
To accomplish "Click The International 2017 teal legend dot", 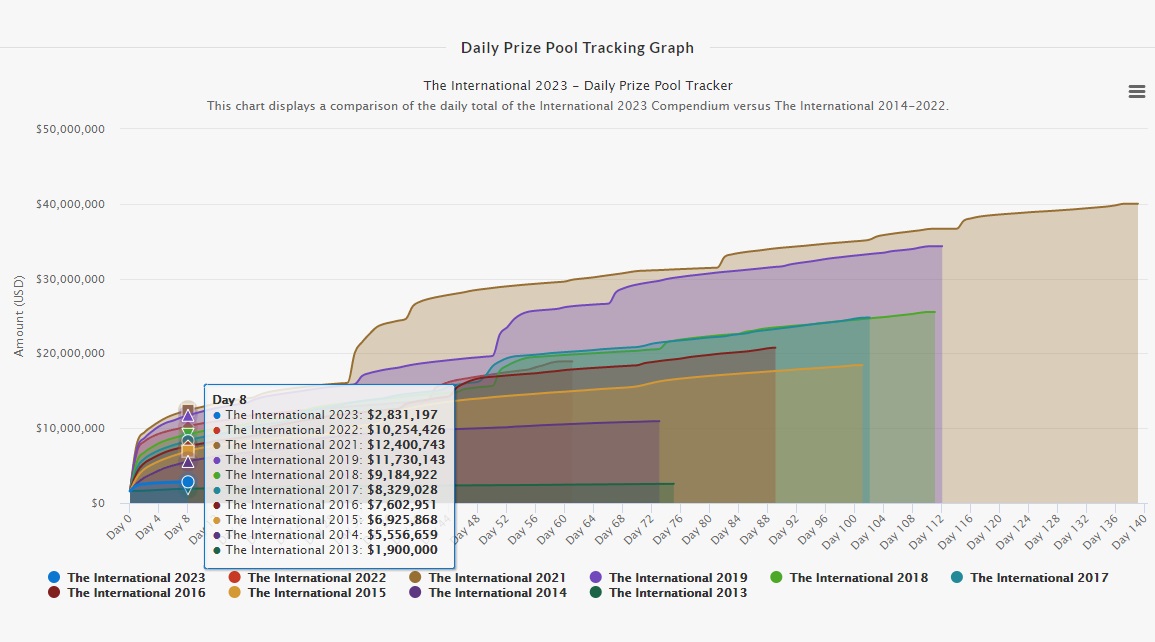I will tap(956, 578).
